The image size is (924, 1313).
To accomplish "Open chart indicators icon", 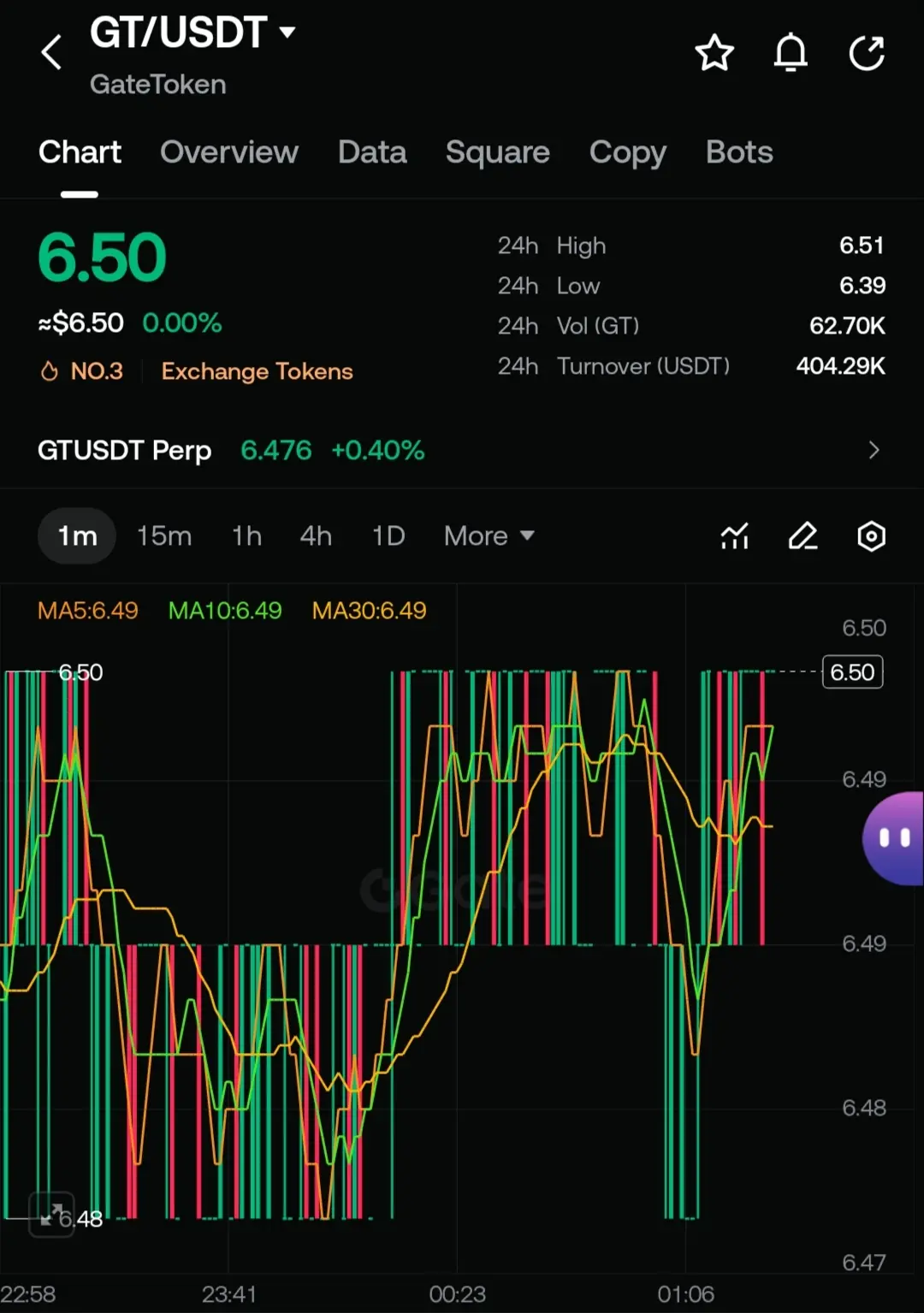I will (x=734, y=536).
